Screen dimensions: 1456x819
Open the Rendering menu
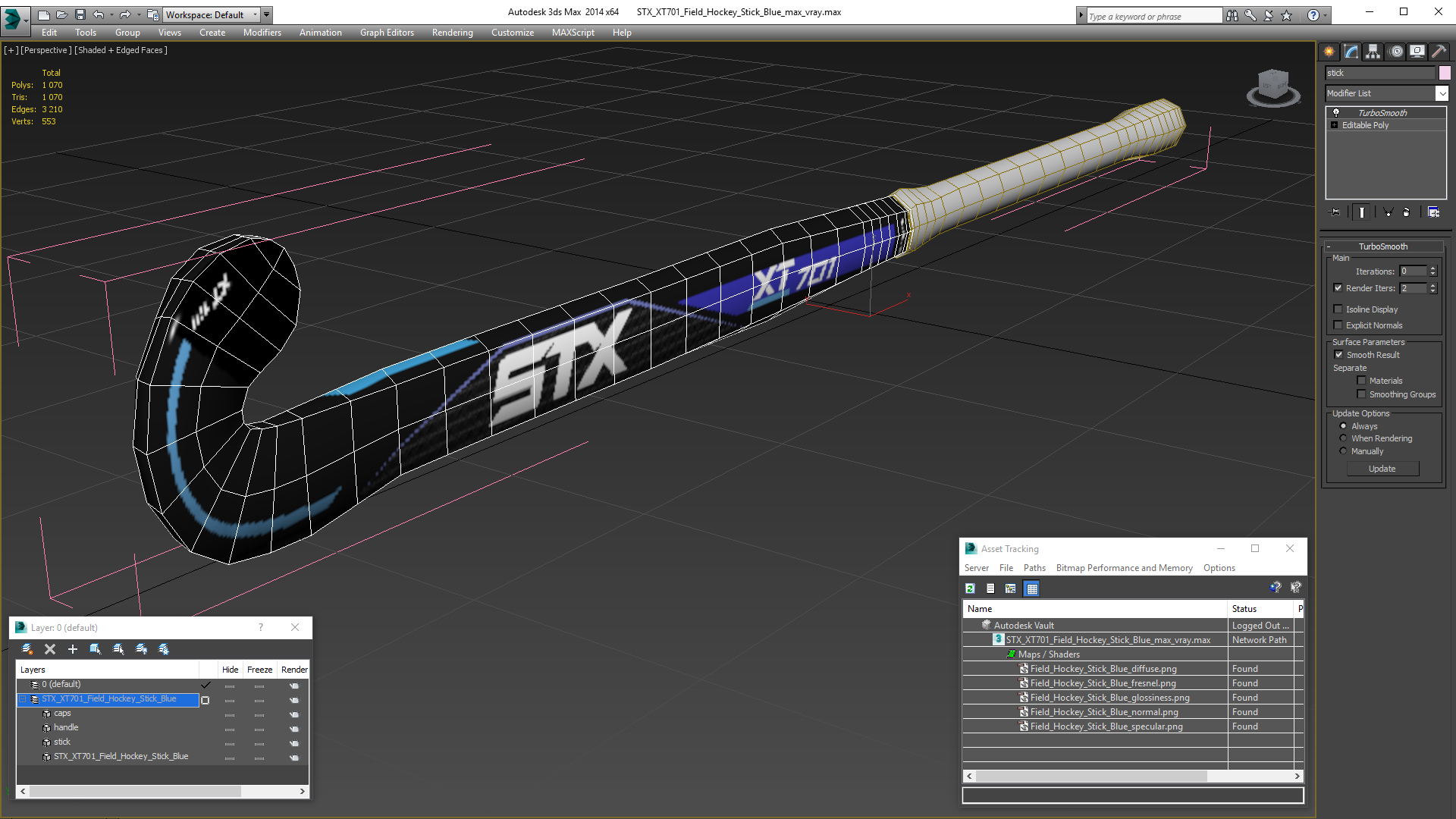(453, 33)
